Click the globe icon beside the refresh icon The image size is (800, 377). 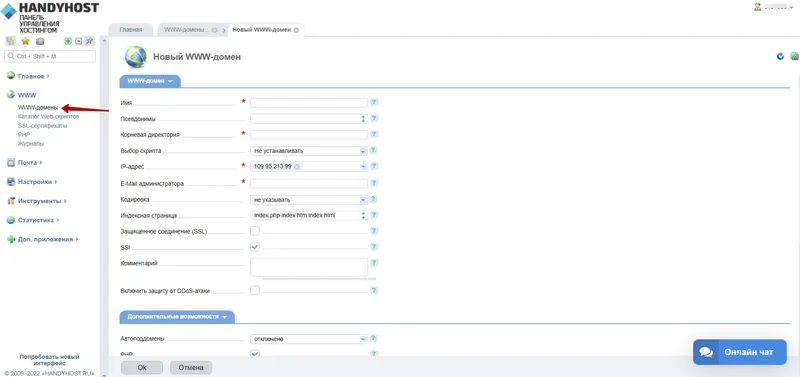click(x=794, y=56)
